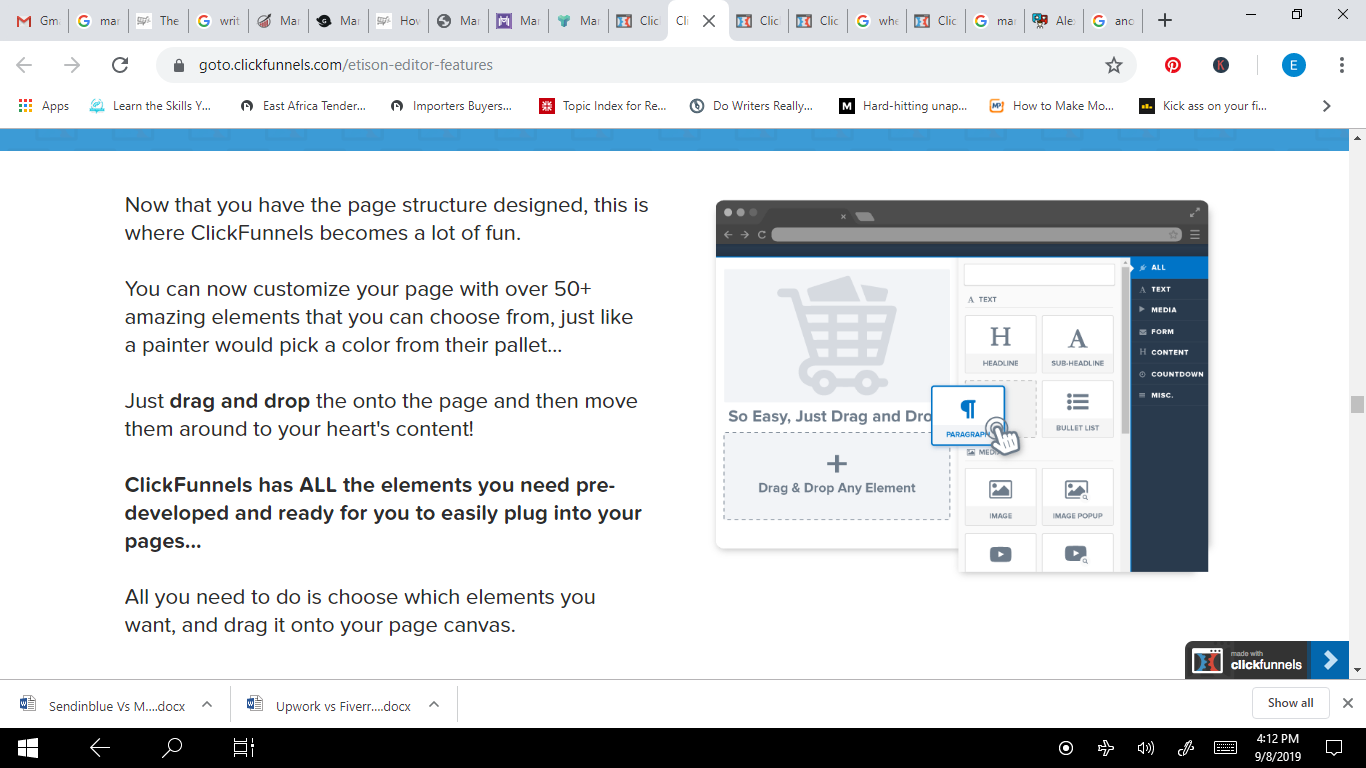Open the touch keyboard tray icon
1366x768 pixels.
(x=1226, y=748)
